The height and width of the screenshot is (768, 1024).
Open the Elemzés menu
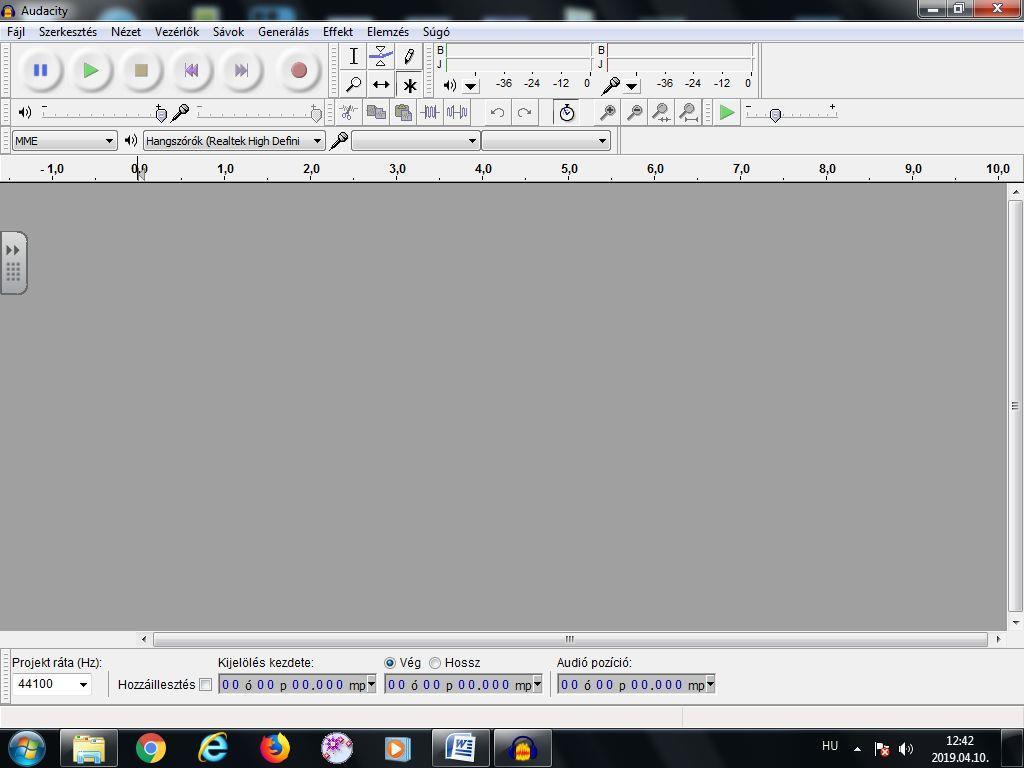point(388,31)
